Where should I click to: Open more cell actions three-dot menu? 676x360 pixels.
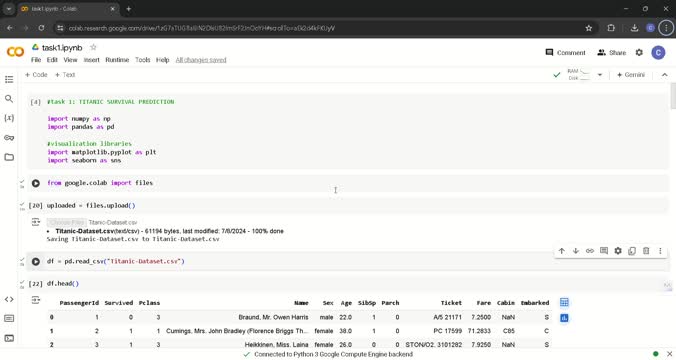pos(660,251)
